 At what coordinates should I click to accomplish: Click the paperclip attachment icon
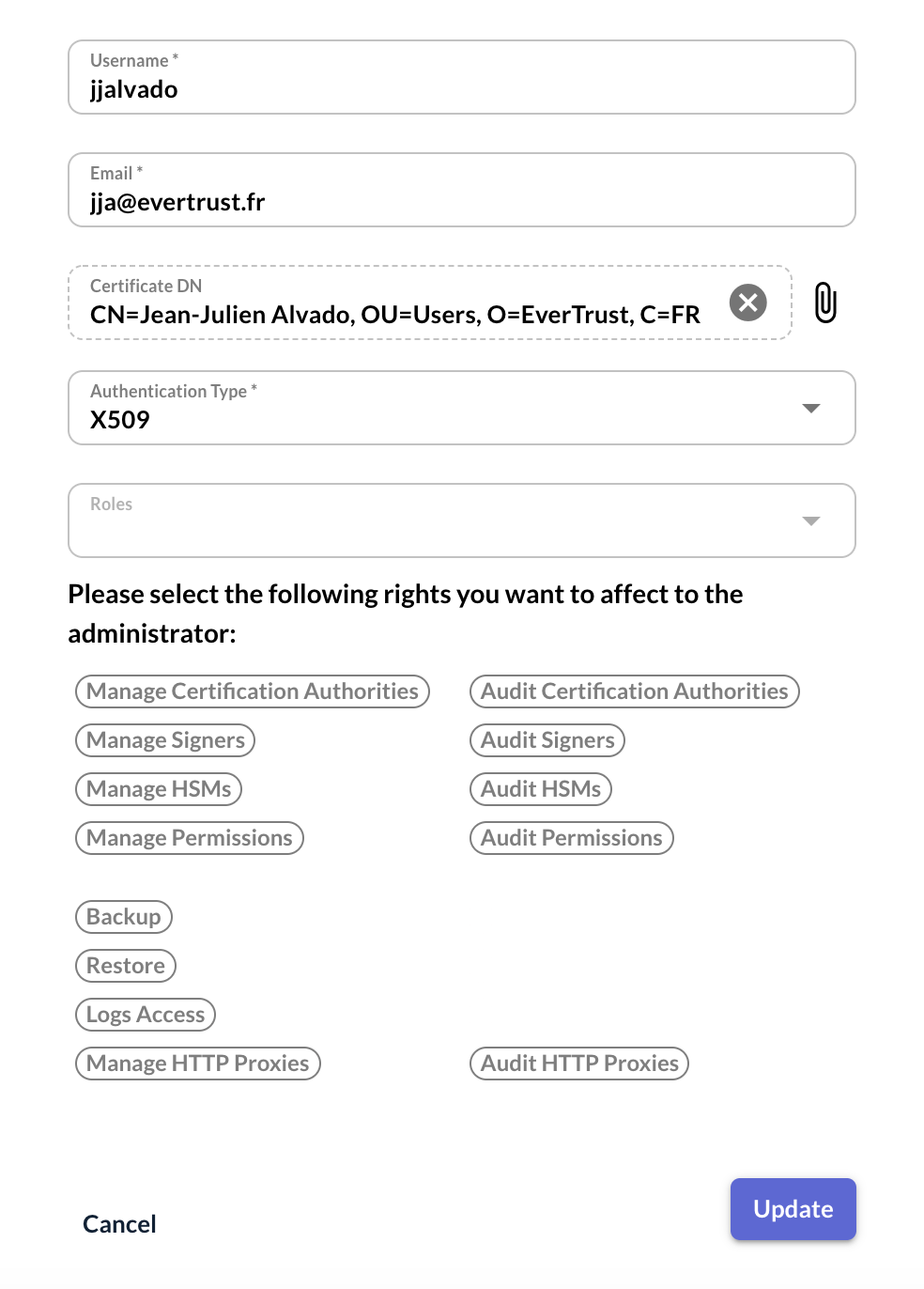[825, 303]
